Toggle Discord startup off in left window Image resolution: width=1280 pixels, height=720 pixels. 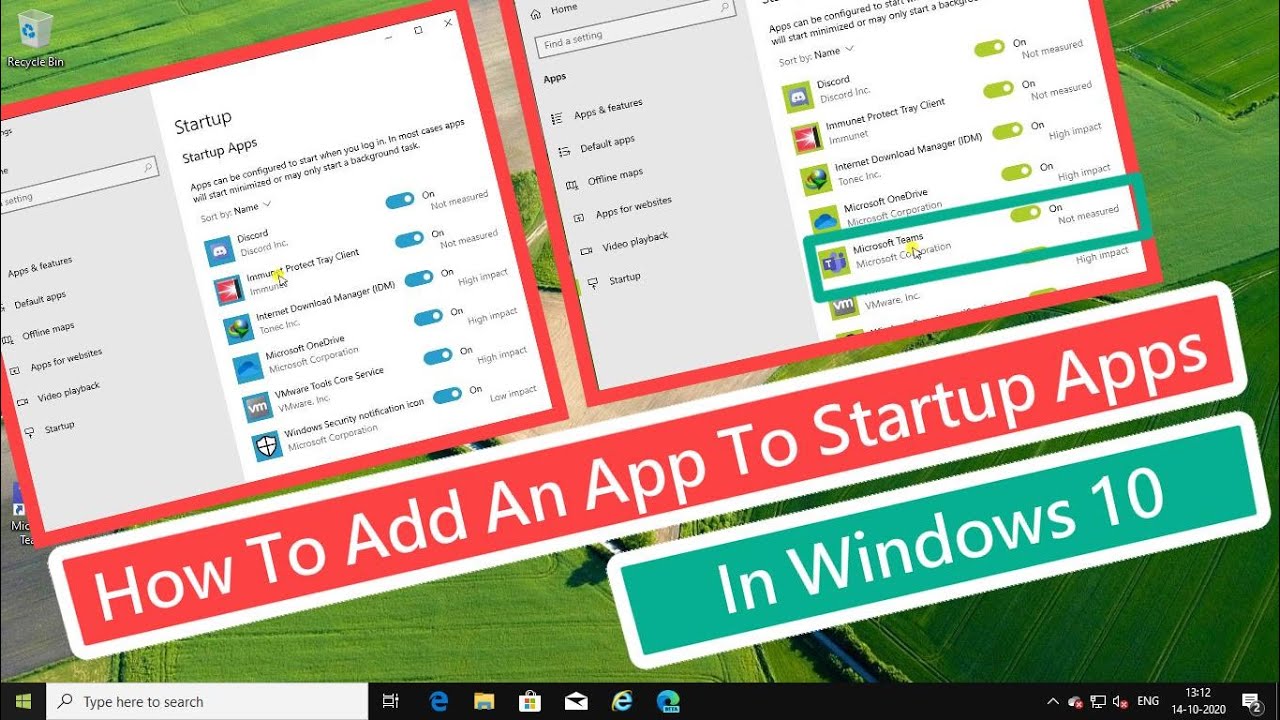point(400,200)
